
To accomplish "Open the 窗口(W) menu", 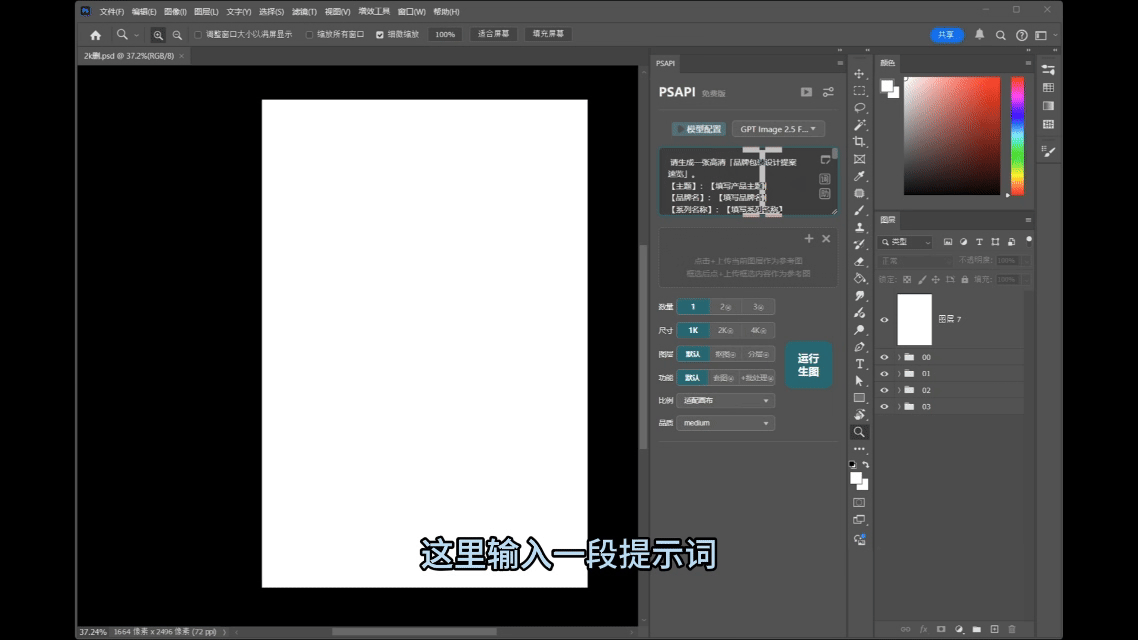I will tap(412, 12).
